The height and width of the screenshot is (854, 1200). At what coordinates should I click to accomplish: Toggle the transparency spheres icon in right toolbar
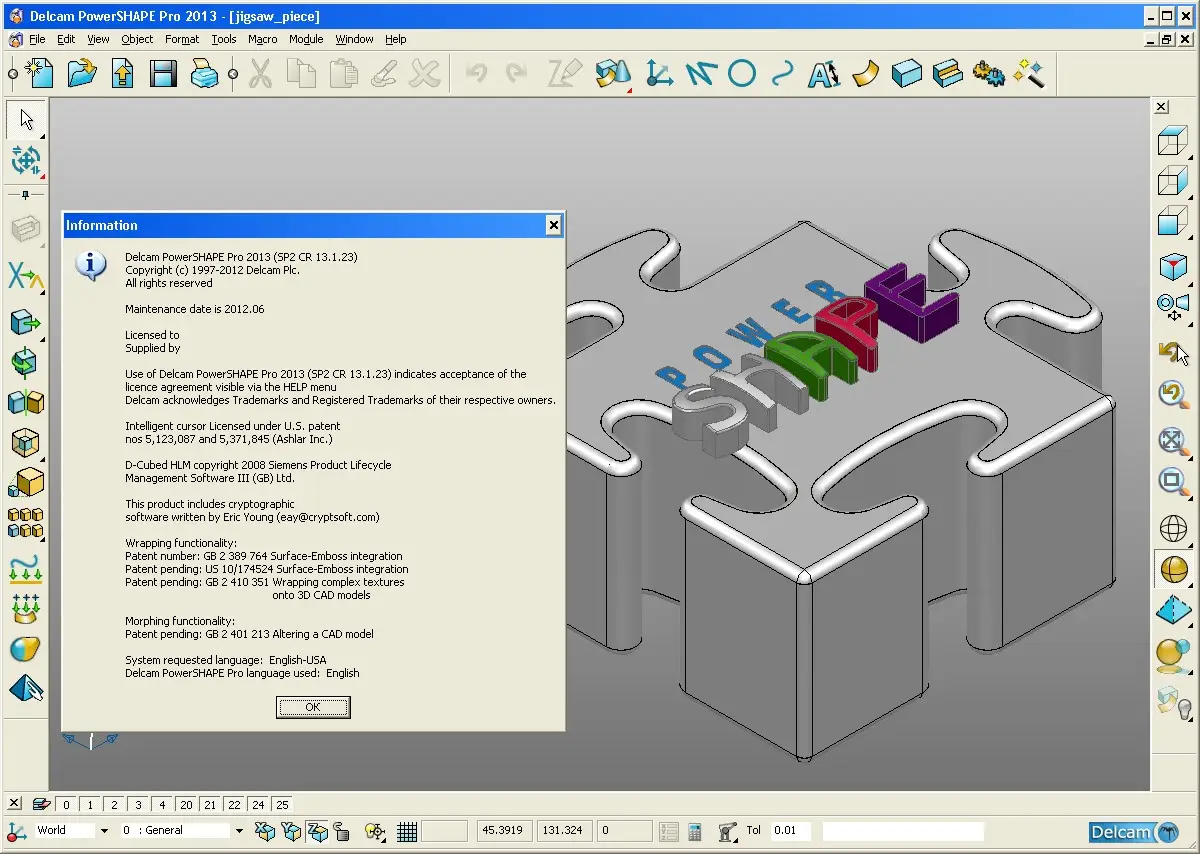point(1172,655)
